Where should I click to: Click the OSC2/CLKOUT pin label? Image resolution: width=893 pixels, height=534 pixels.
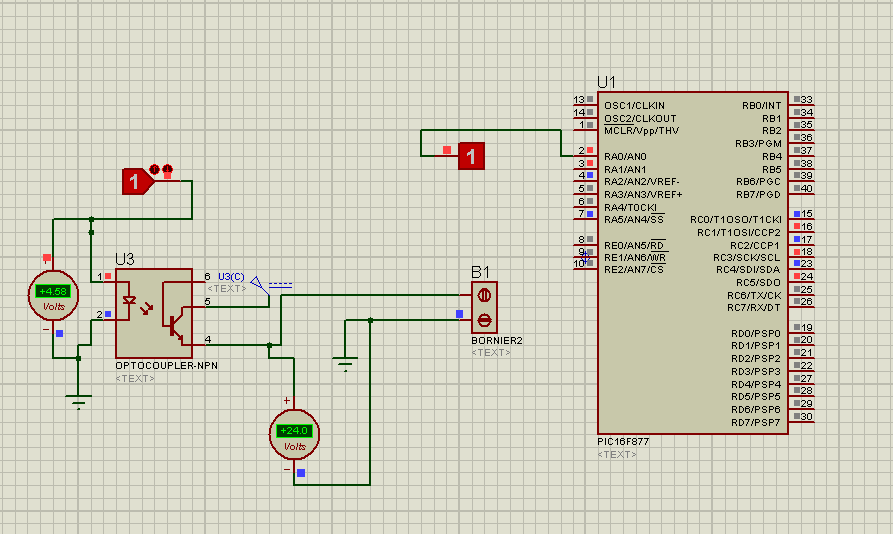pyautogui.click(x=640, y=118)
